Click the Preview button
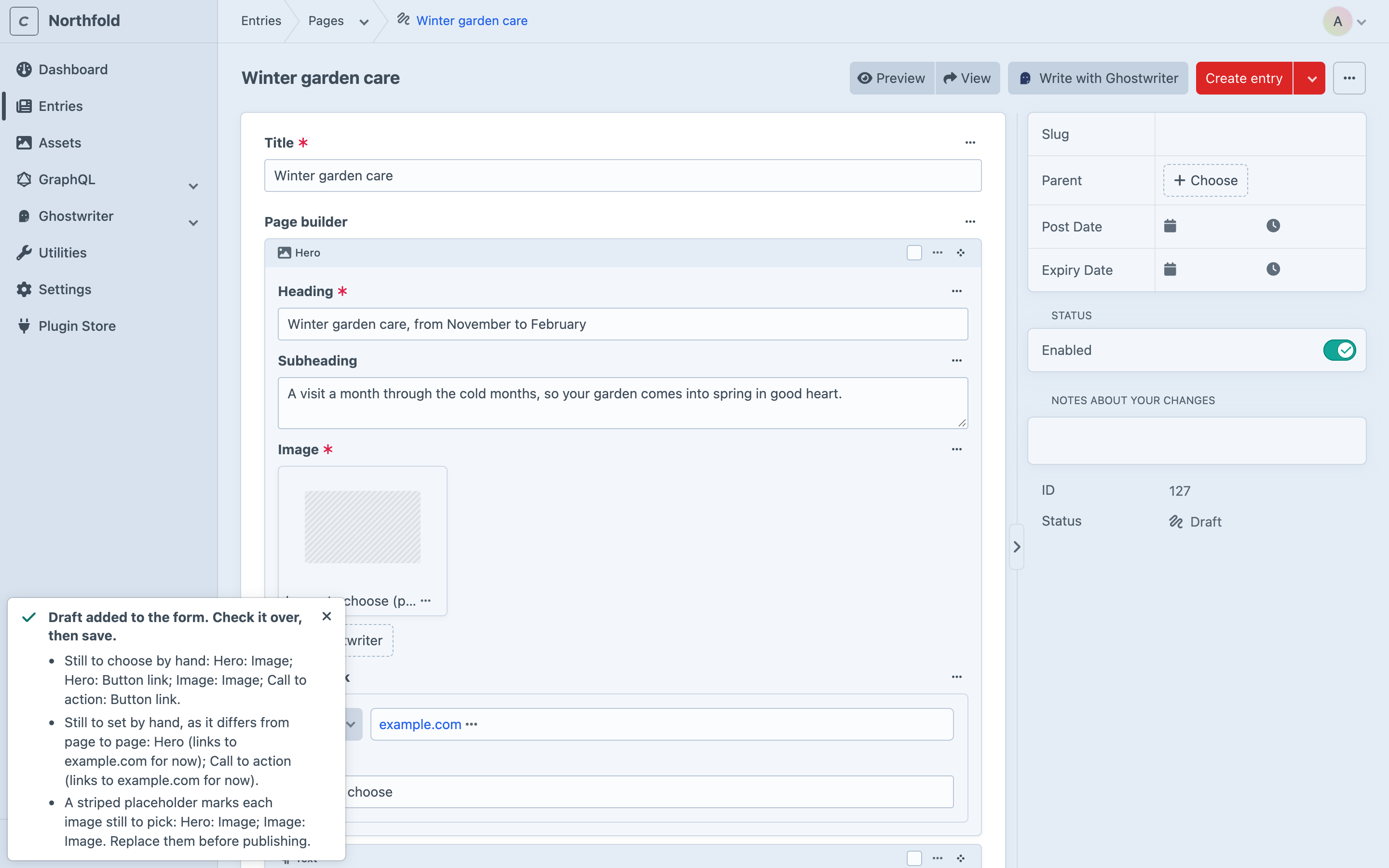 pyautogui.click(x=891, y=78)
